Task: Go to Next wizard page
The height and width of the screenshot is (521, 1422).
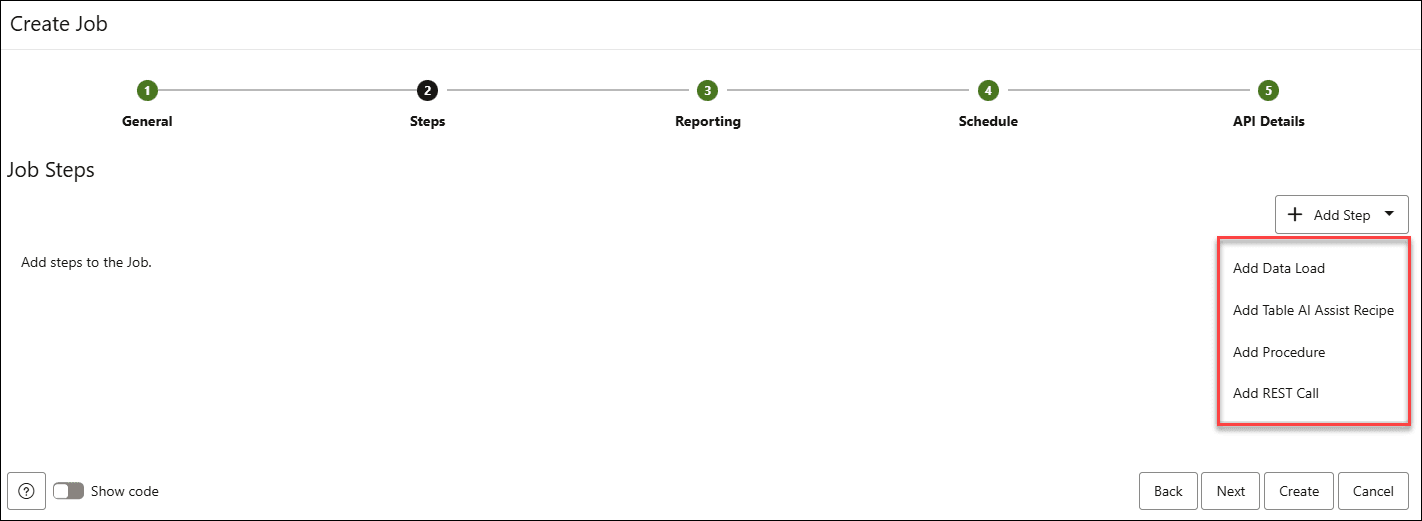Action: [x=1230, y=491]
